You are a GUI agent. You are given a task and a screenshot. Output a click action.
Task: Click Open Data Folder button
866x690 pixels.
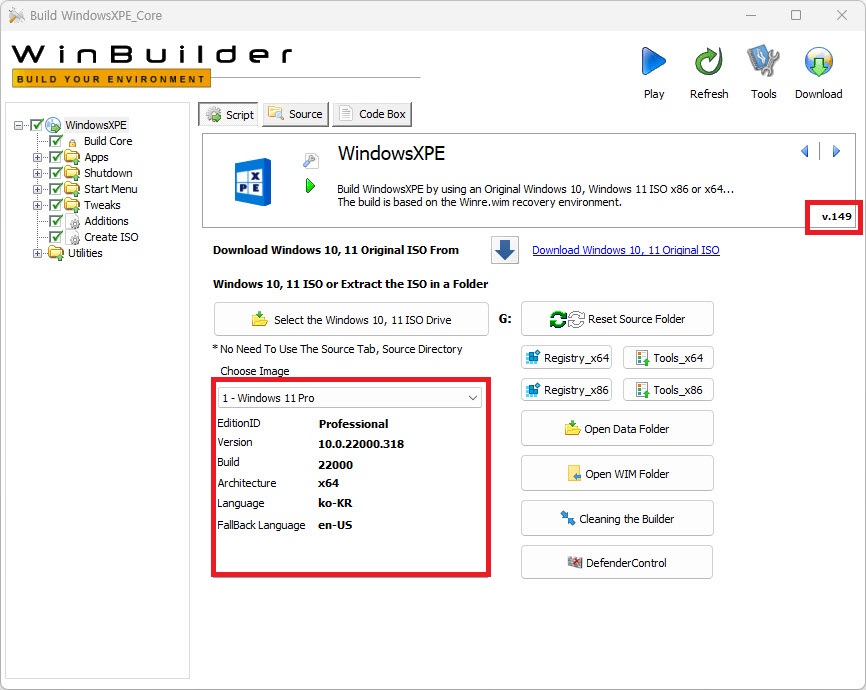pyautogui.click(x=617, y=429)
